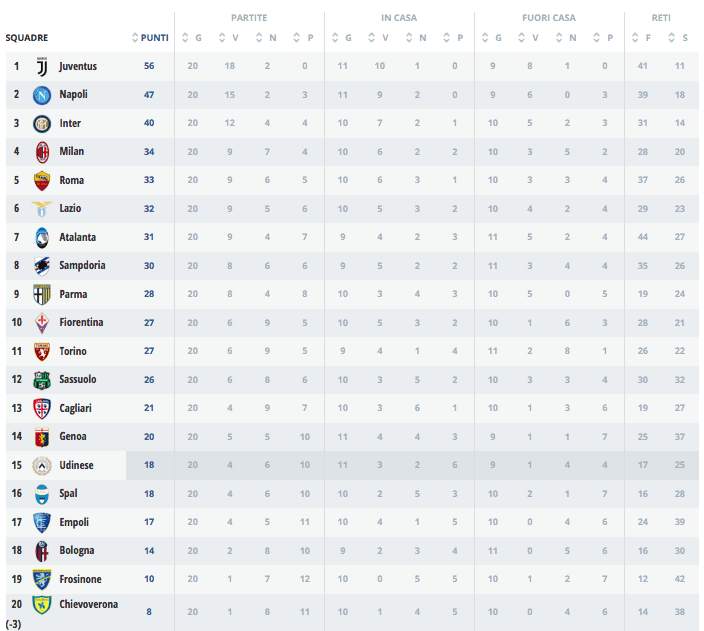This screenshot has width=704, height=631.
Task: Open the Udinese team name link
Action: 76,465
